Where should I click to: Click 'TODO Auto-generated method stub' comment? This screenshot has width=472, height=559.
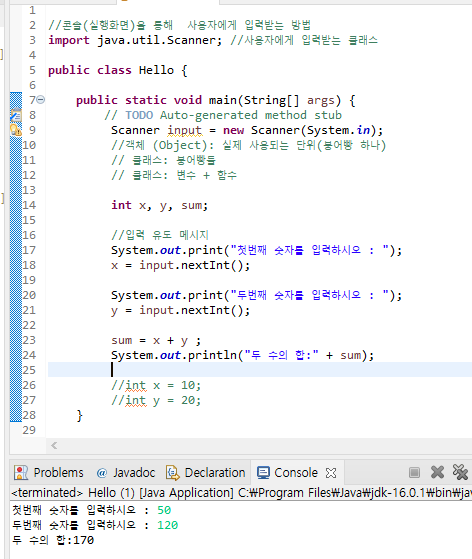pos(233,116)
